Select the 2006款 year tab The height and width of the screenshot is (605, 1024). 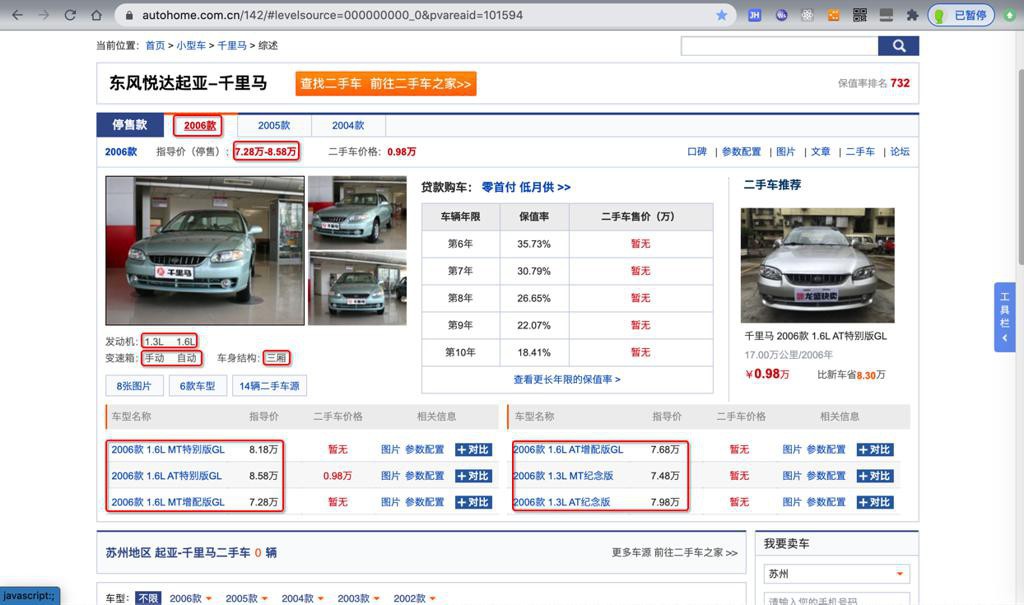199,125
